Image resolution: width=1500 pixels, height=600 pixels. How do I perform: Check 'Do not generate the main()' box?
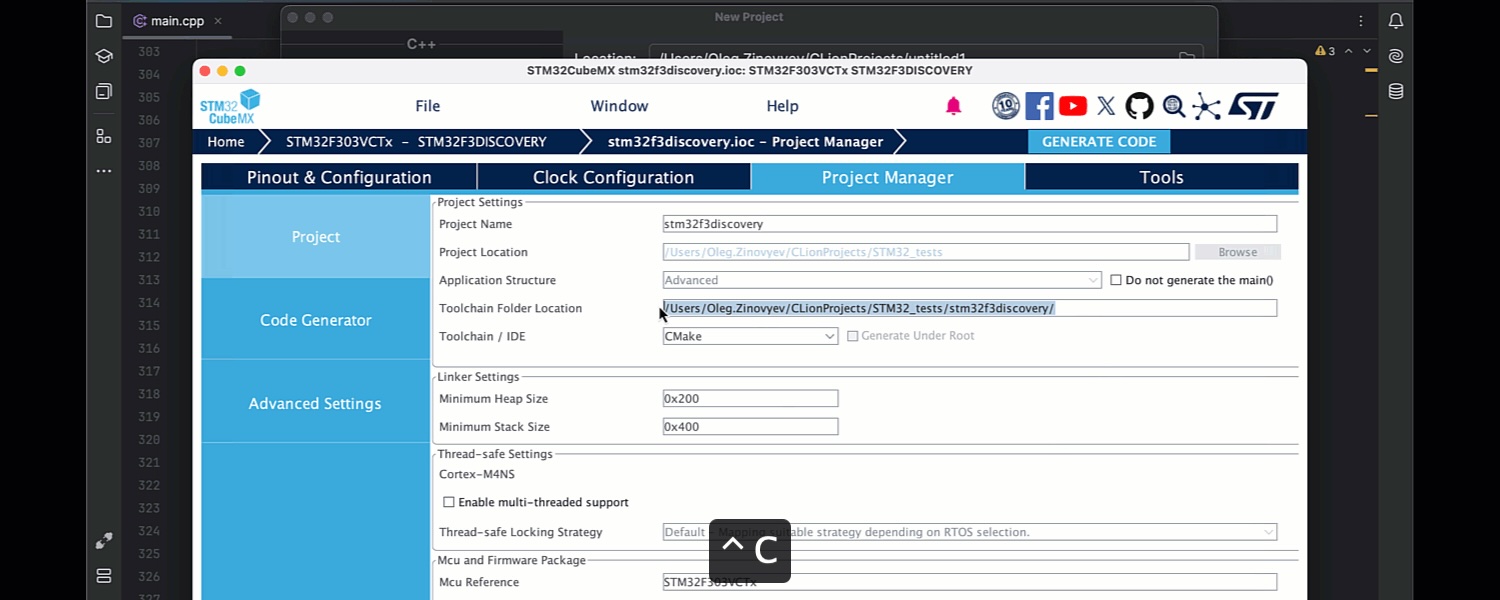[1116, 280]
